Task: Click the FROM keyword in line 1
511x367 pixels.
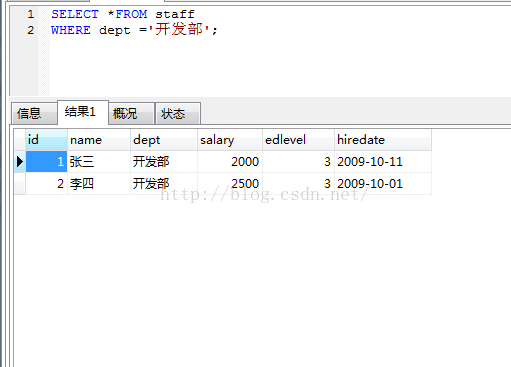Action: [x=131, y=14]
